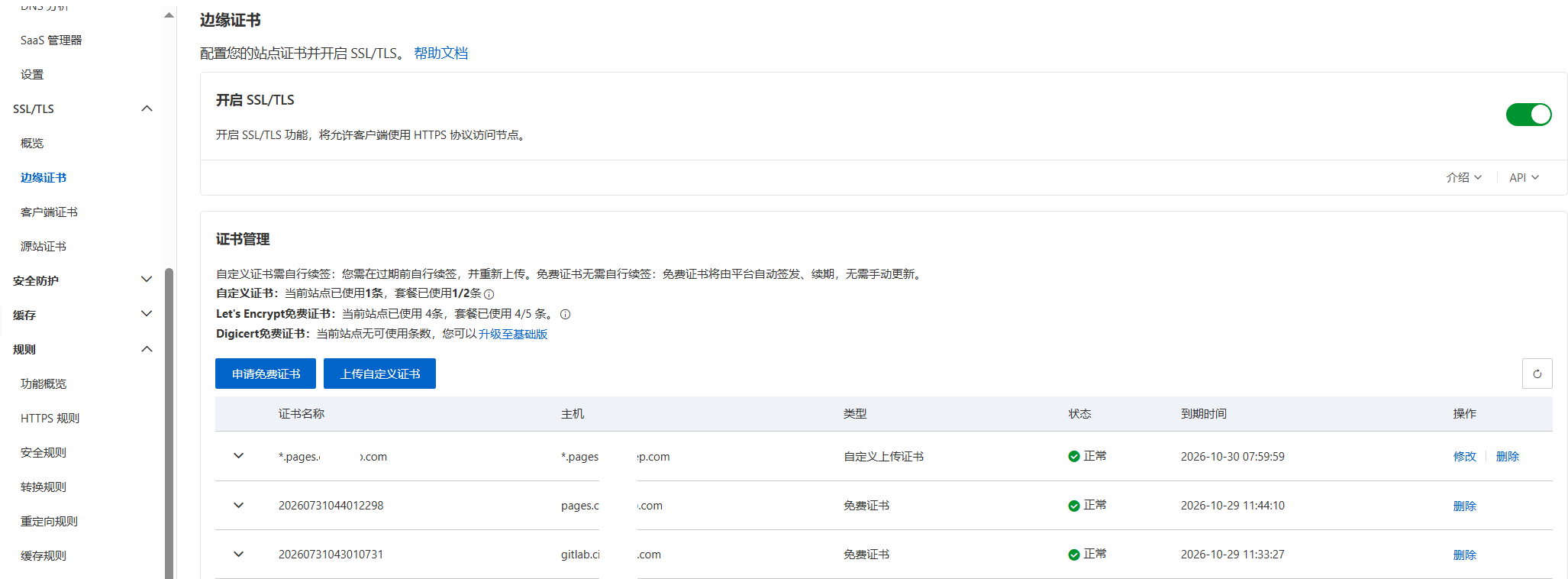Select 边缘证书 in sidebar

coord(44,177)
